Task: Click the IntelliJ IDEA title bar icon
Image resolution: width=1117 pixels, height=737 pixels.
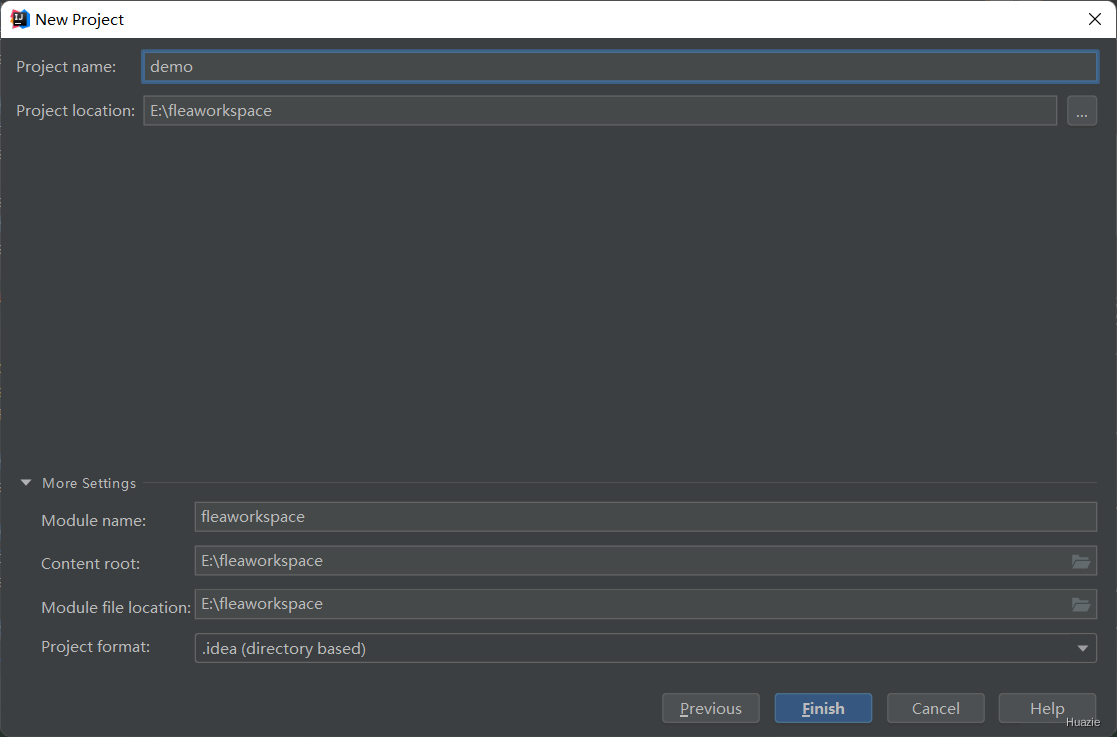Action: 19,19
